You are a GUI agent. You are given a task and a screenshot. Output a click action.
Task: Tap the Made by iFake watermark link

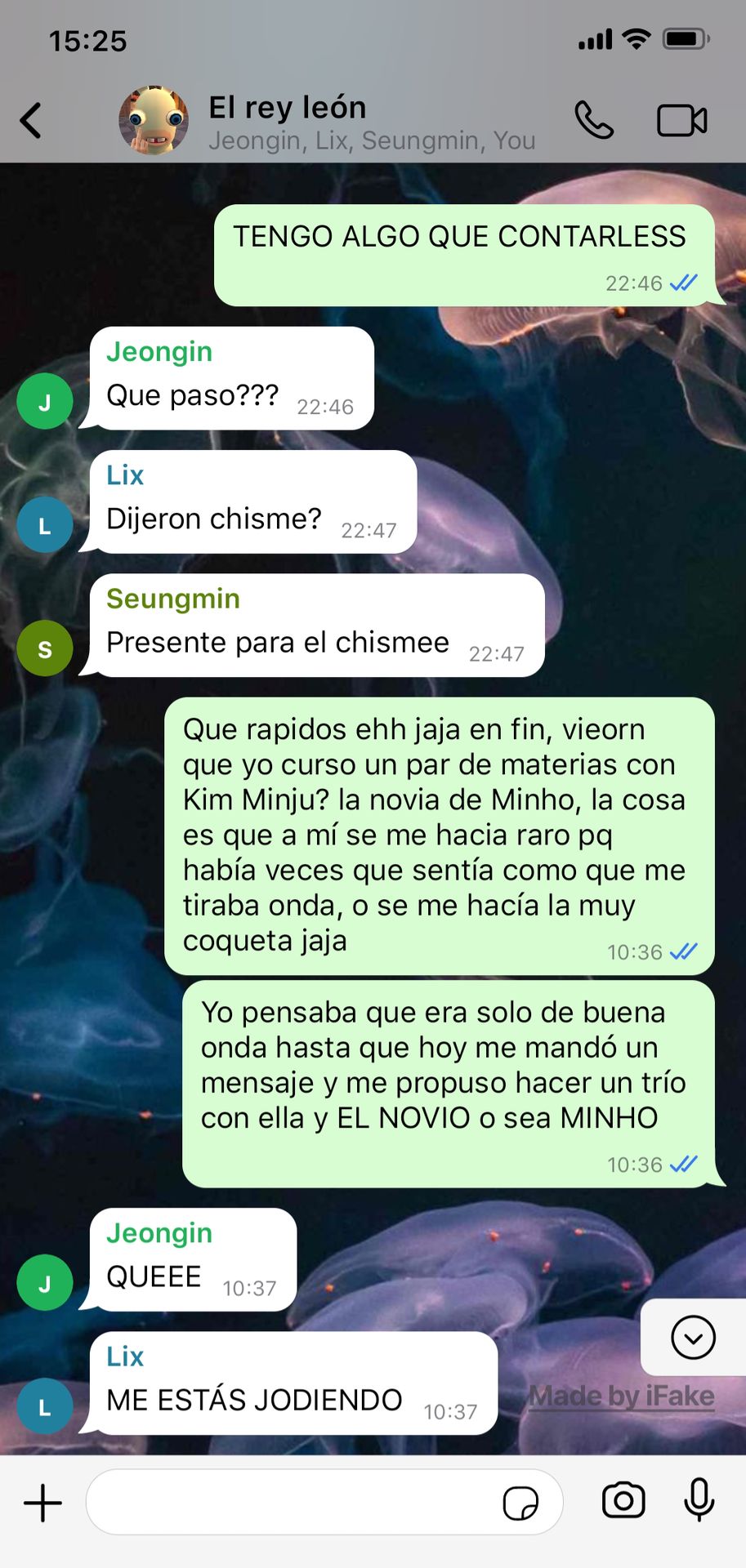click(x=622, y=1396)
